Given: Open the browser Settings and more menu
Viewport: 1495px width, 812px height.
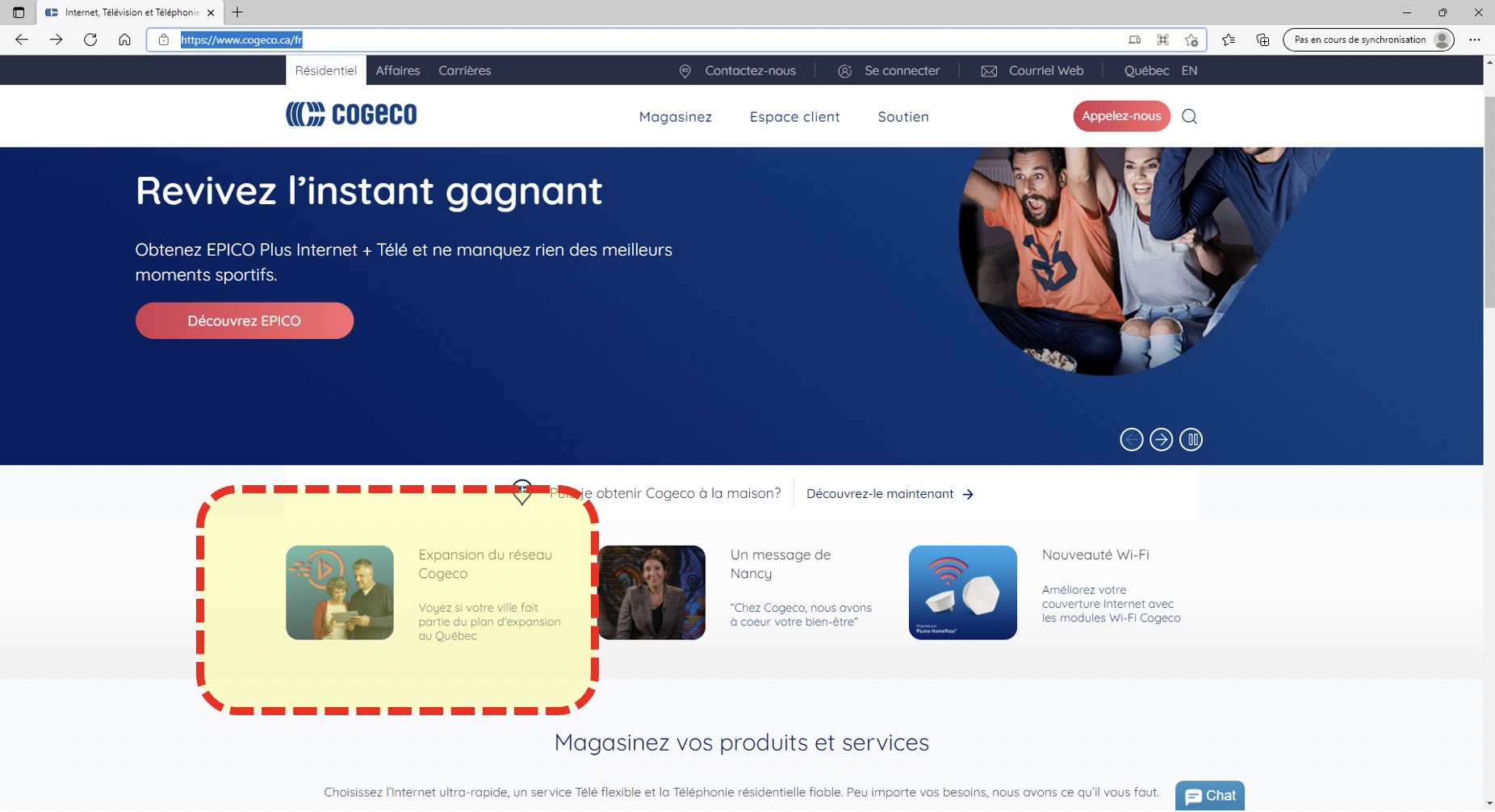Looking at the screenshot, I should pyautogui.click(x=1475, y=40).
